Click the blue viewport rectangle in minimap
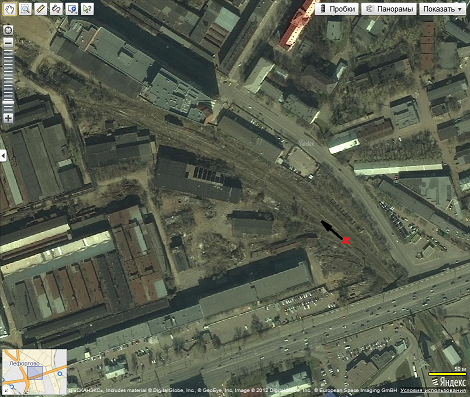This screenshot has height=397, width=470. click(35, 373)
